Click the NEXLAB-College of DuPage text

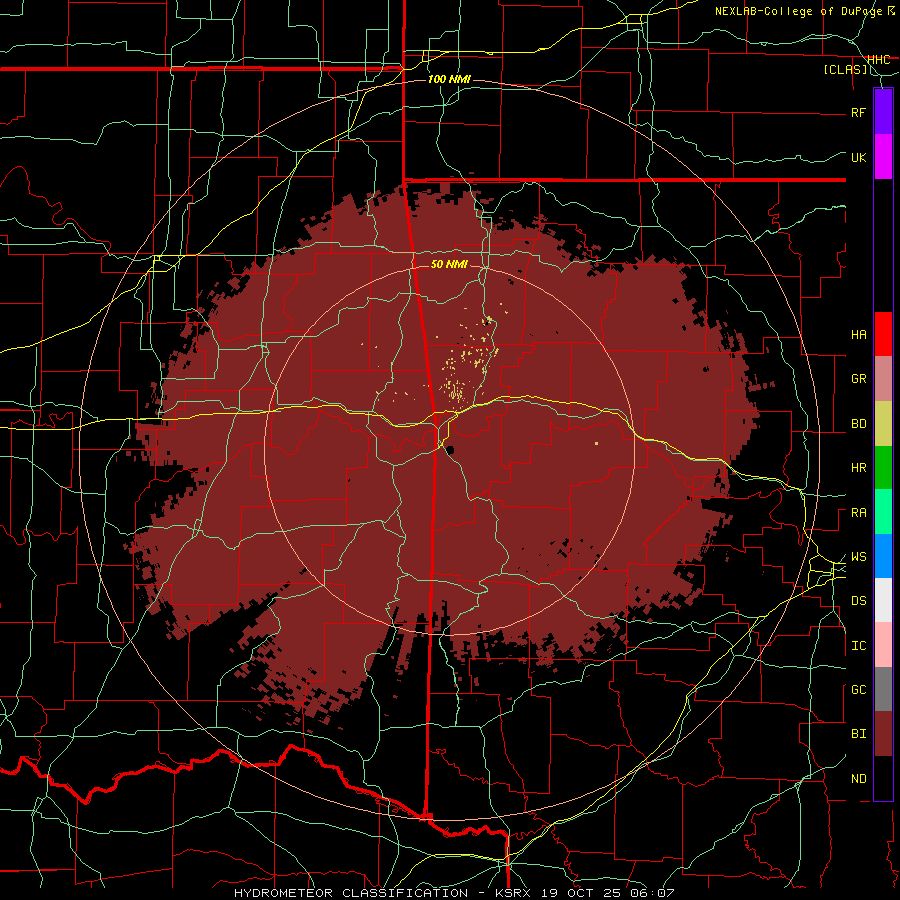[801, 11]
